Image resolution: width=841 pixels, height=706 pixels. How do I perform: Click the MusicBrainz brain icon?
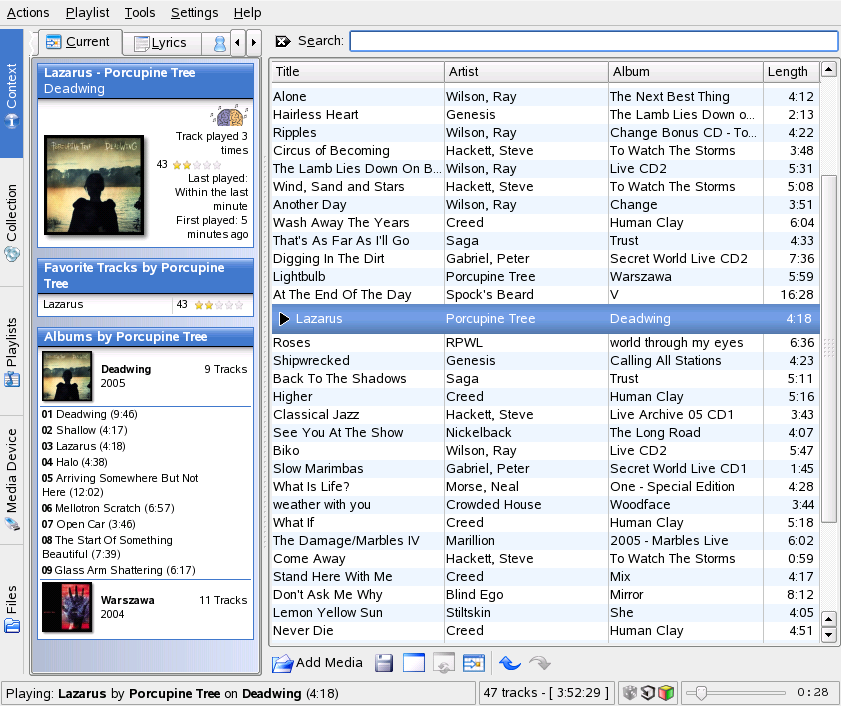[229, 116]
